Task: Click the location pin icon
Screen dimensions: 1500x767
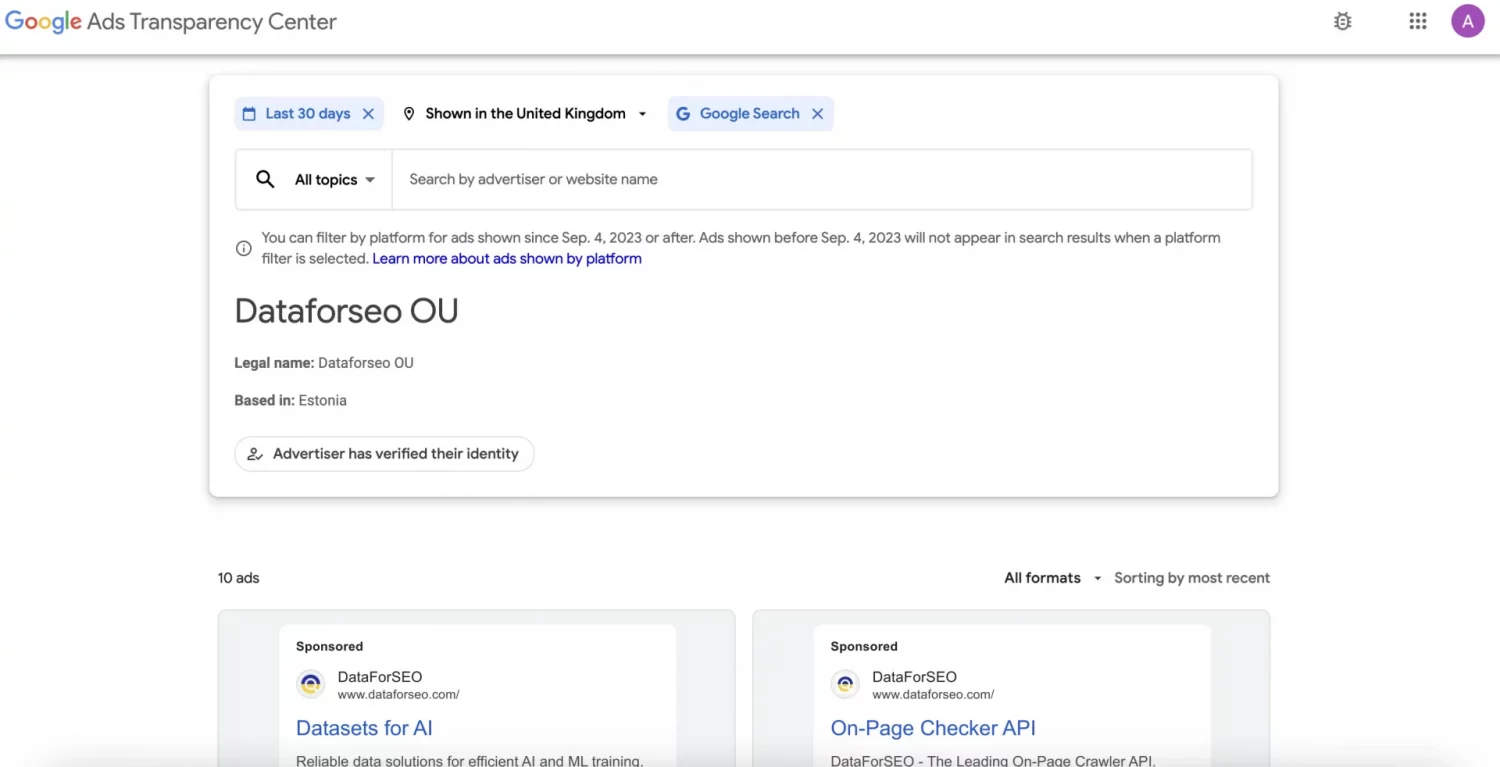Action: (409, 114)
